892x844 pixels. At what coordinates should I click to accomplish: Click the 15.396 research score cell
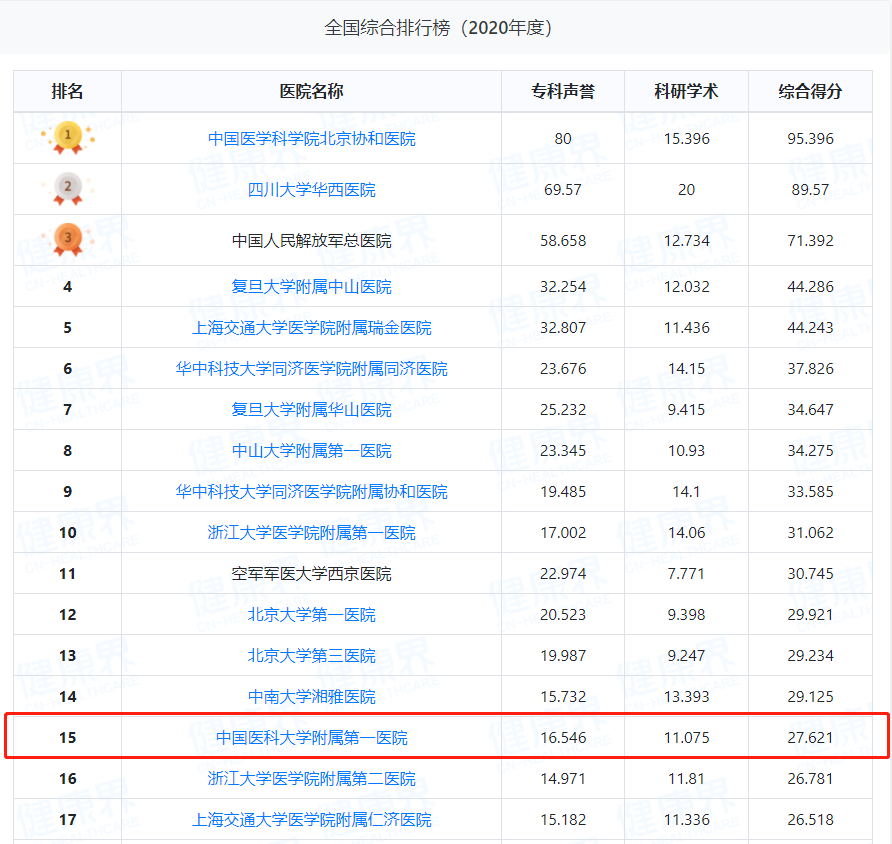point(686,139)
